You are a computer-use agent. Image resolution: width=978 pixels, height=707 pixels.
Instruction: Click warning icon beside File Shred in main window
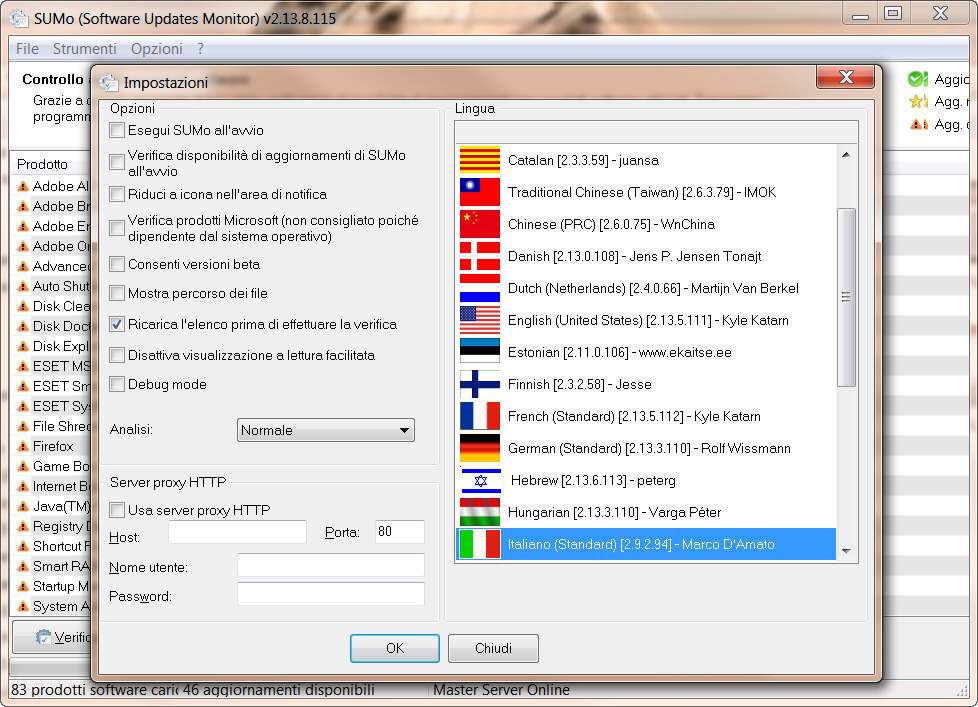pos(23,426)
